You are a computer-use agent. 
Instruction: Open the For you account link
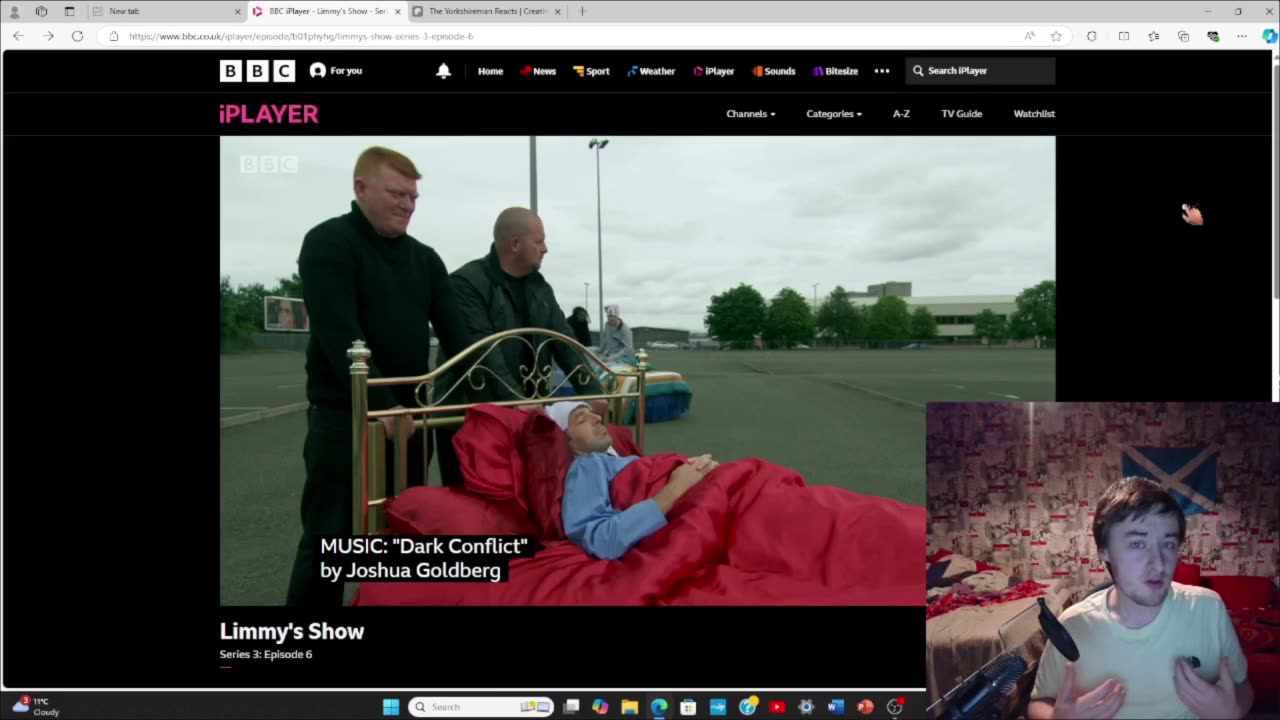point(336,71)
